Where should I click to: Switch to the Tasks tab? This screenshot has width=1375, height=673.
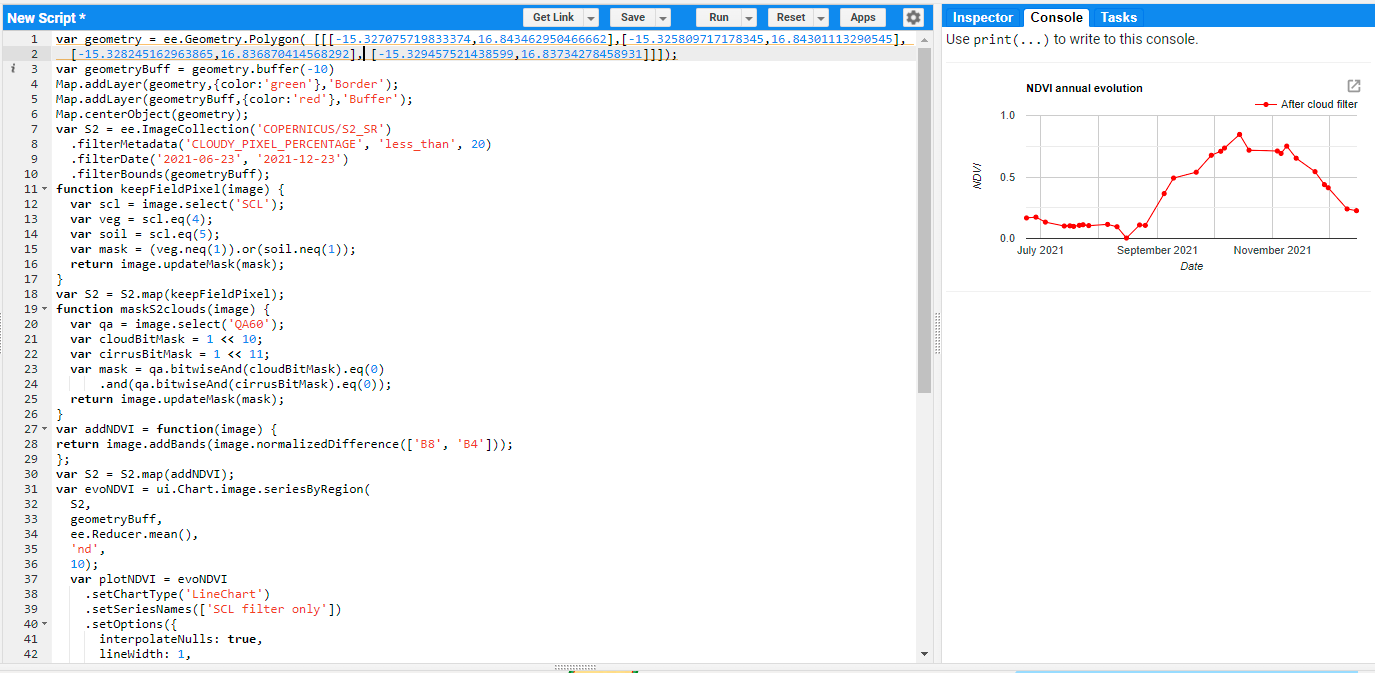pos(1118,17)
